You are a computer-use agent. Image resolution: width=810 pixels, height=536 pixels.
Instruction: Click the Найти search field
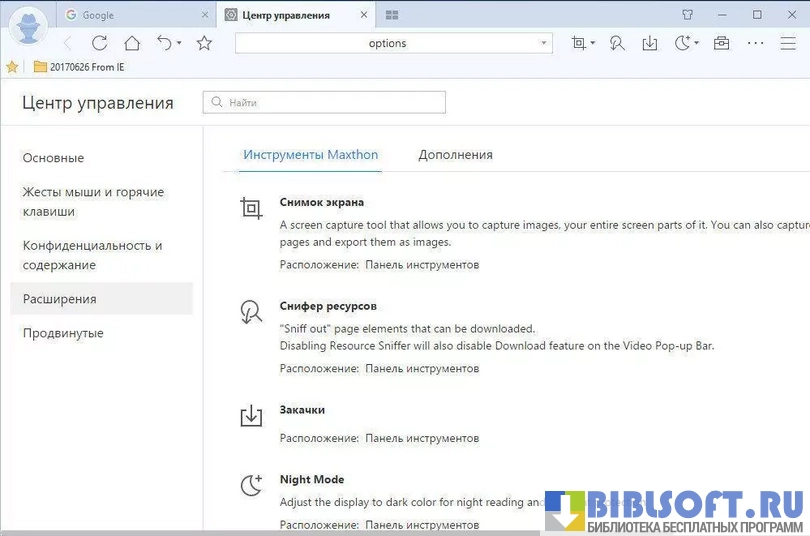[325, 102]
